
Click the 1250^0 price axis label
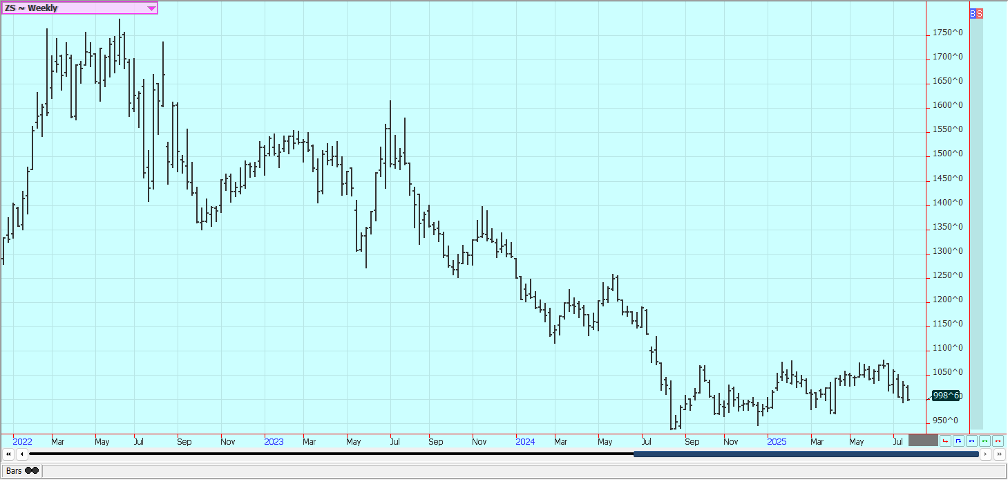click(948, 276)
